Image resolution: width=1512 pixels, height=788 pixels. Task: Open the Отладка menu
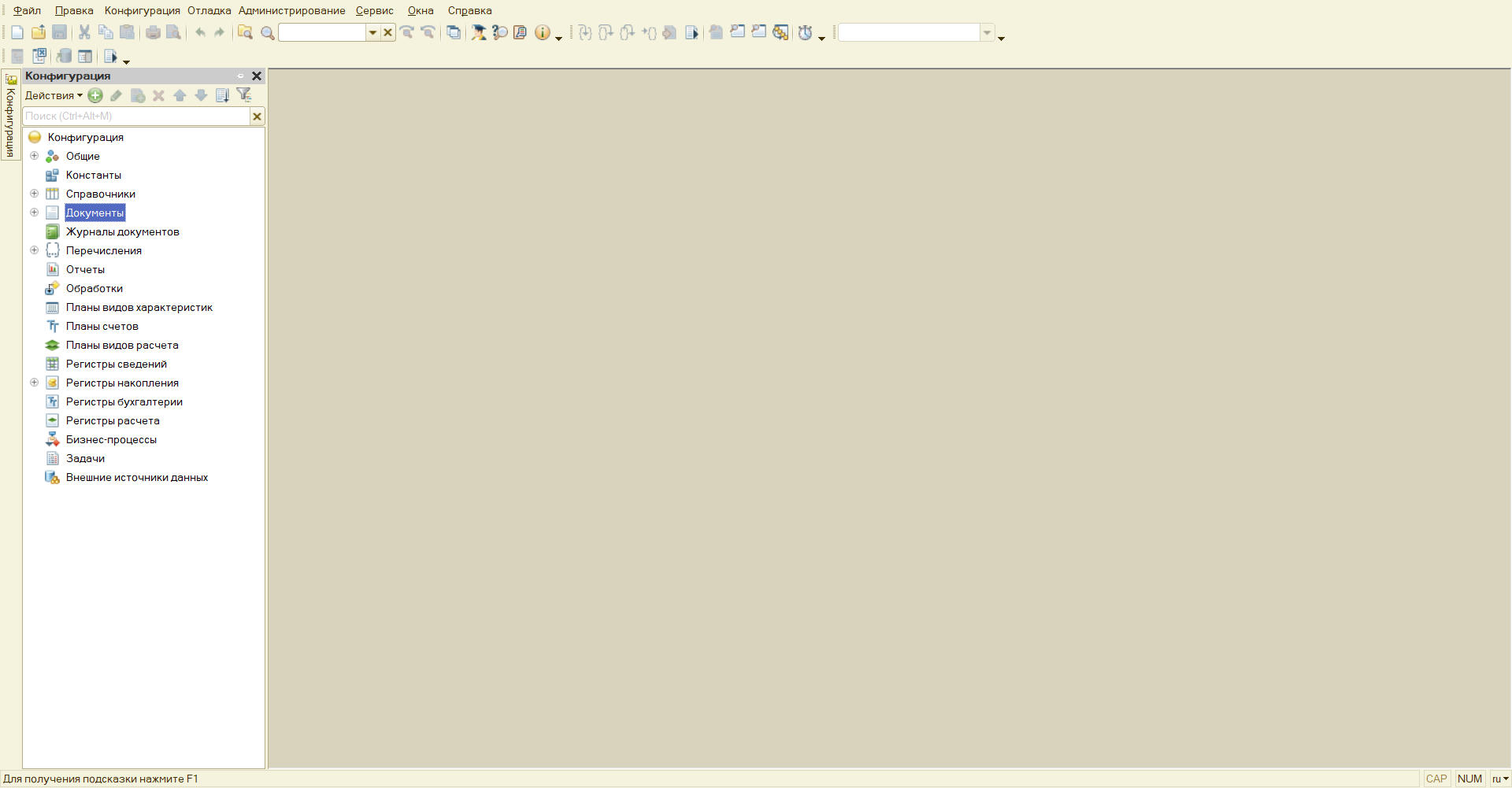209,10
